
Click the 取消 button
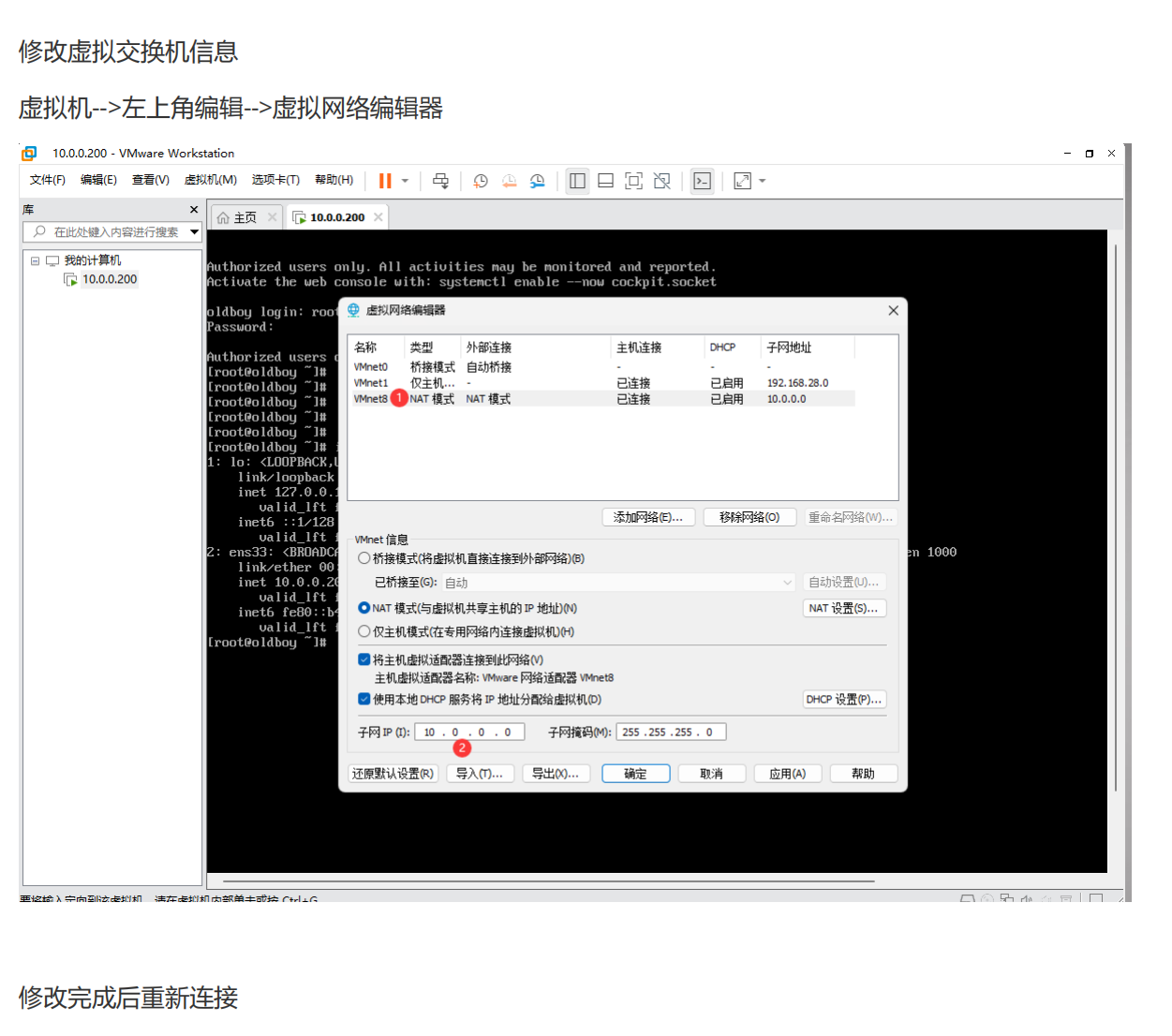pyautogui.click(x=712, y=774)
